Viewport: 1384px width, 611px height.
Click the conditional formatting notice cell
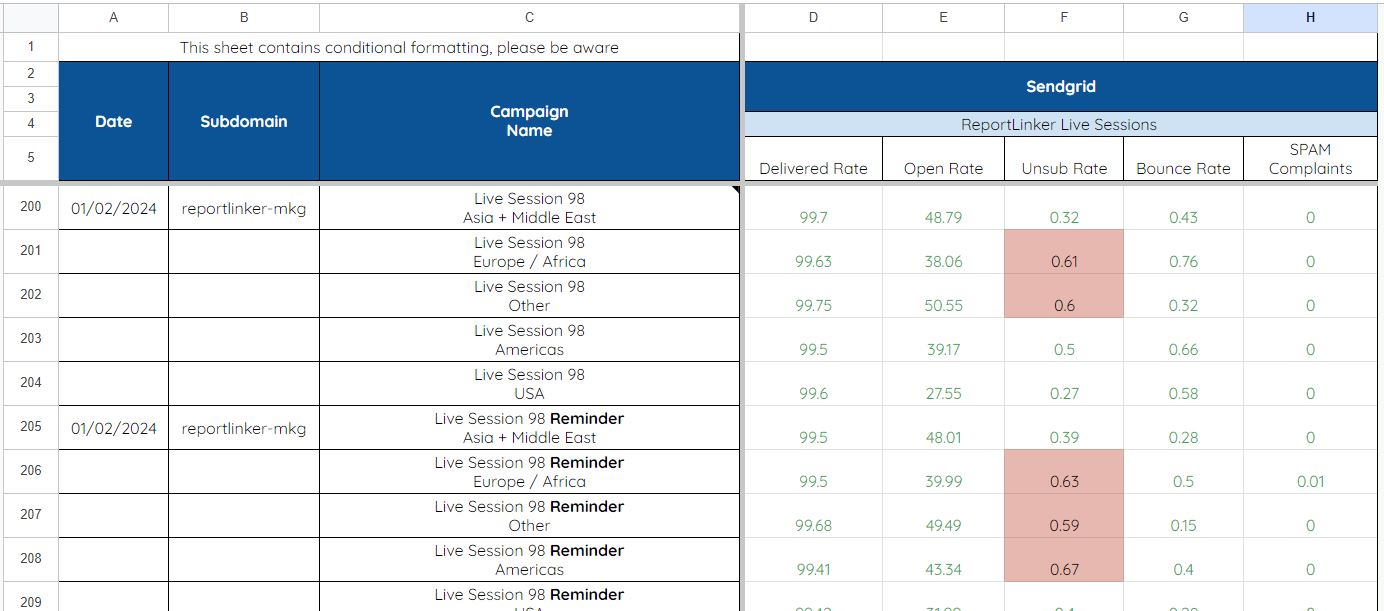pos(399,47)
